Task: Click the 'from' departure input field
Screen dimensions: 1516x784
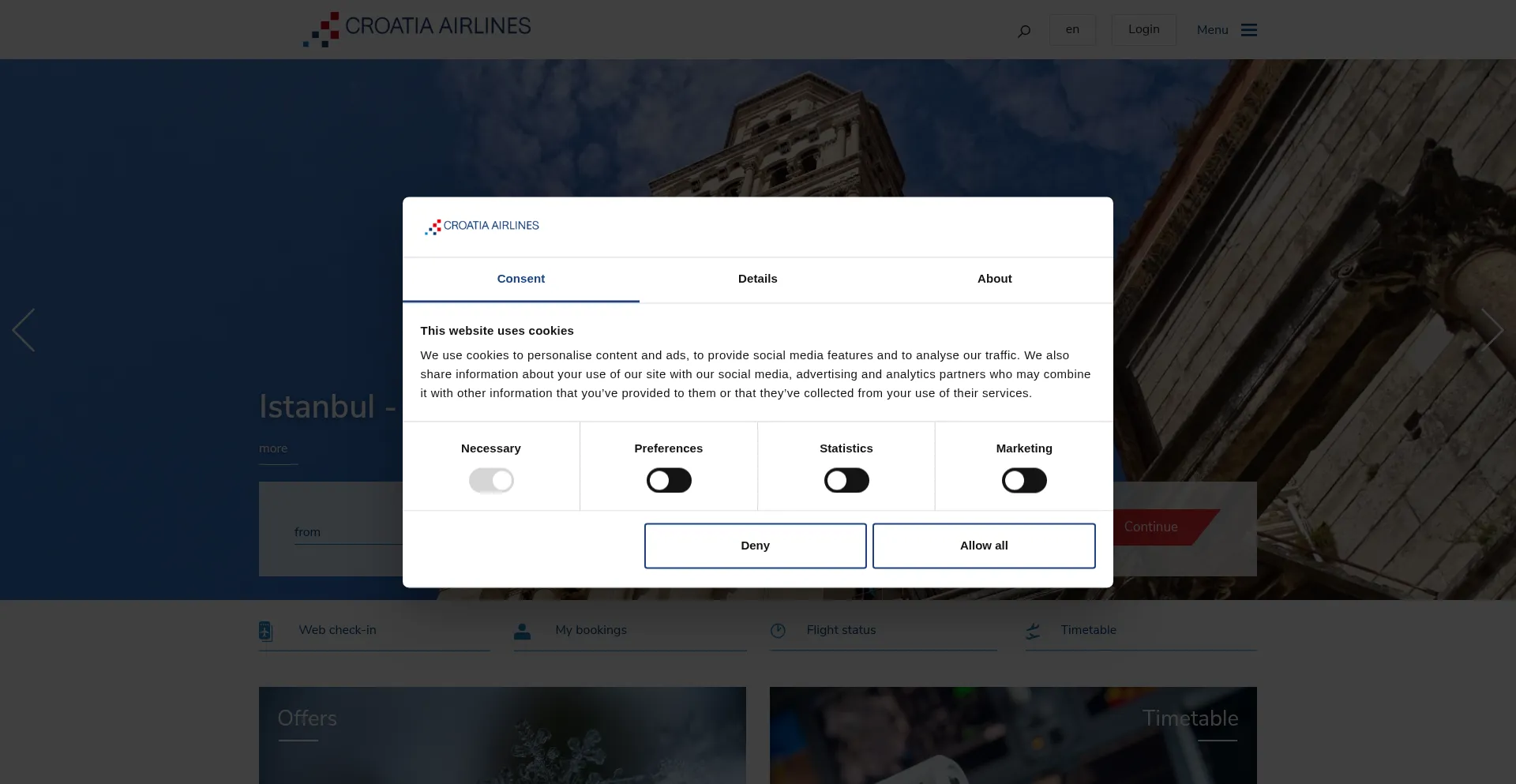Action: [347, 532]
